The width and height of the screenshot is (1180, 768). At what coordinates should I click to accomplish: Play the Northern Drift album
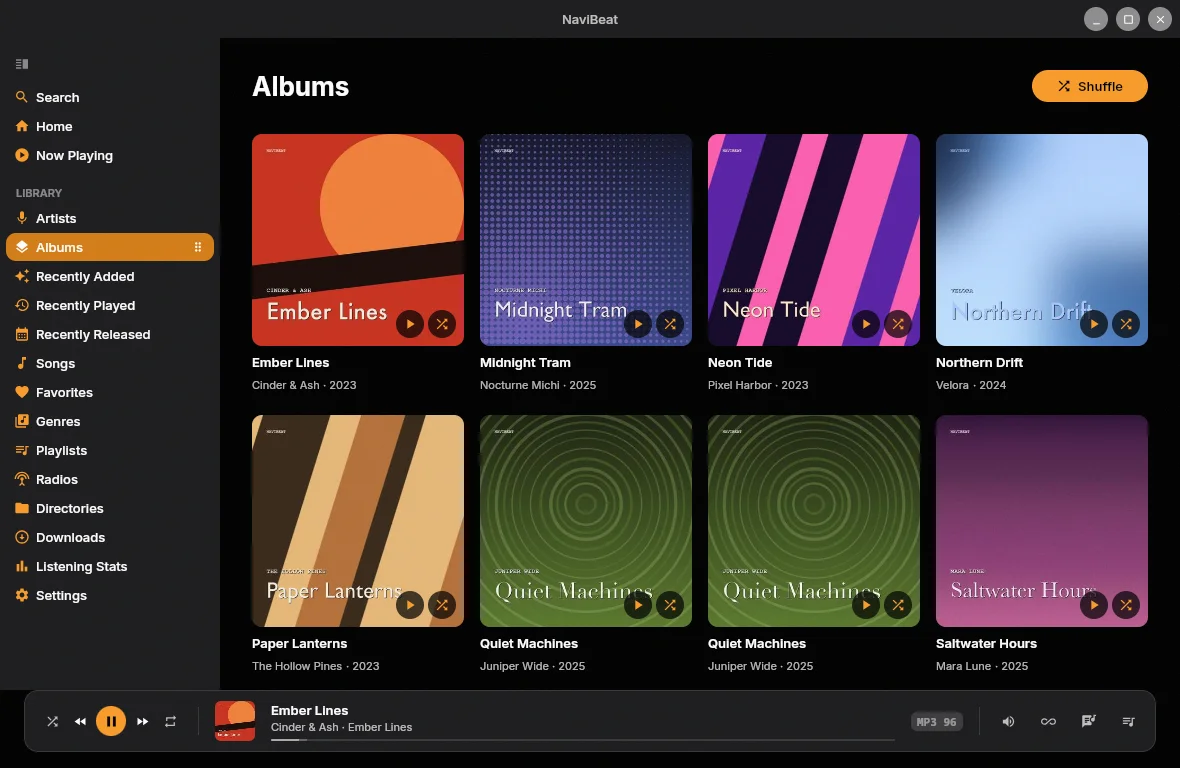(x=1093, y=324)
